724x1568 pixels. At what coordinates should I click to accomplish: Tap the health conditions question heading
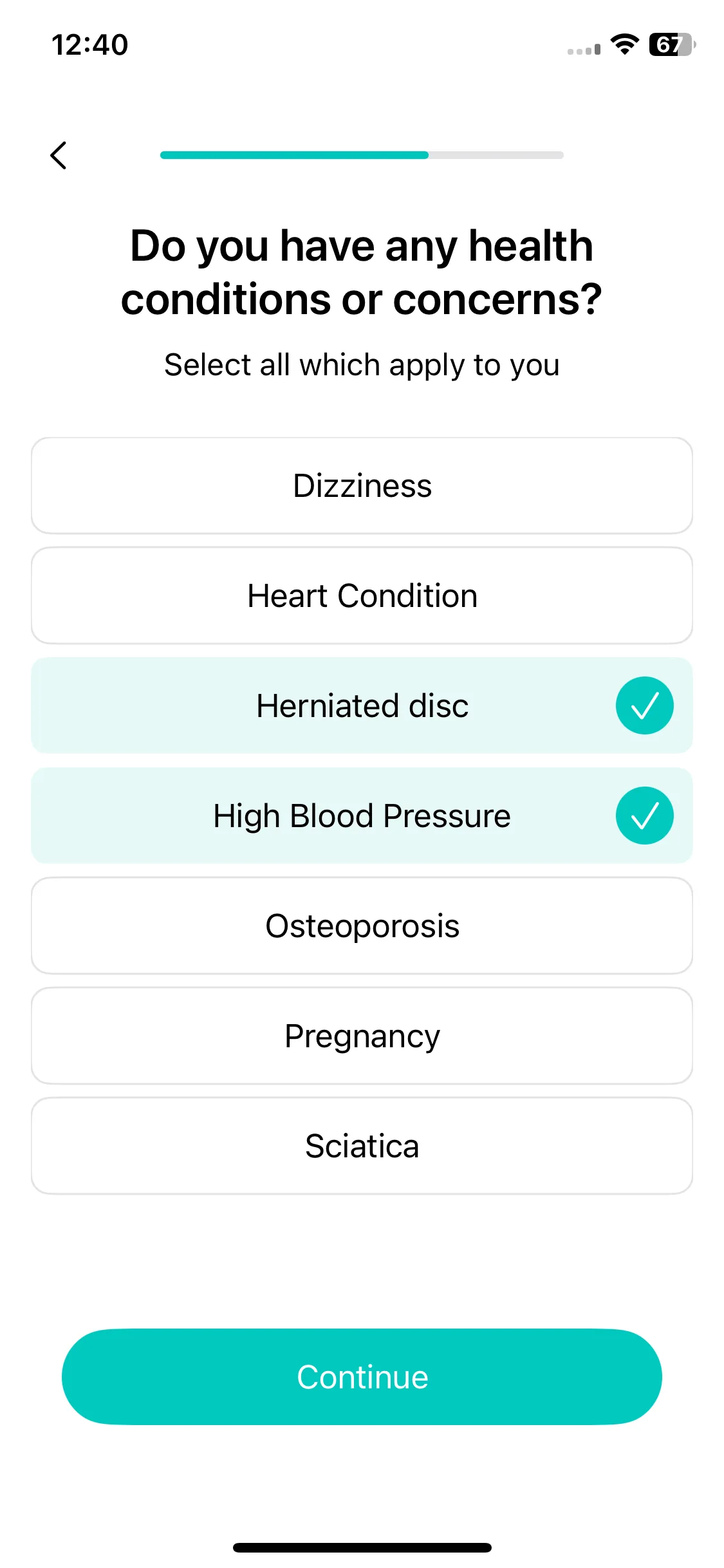[362, 272]
